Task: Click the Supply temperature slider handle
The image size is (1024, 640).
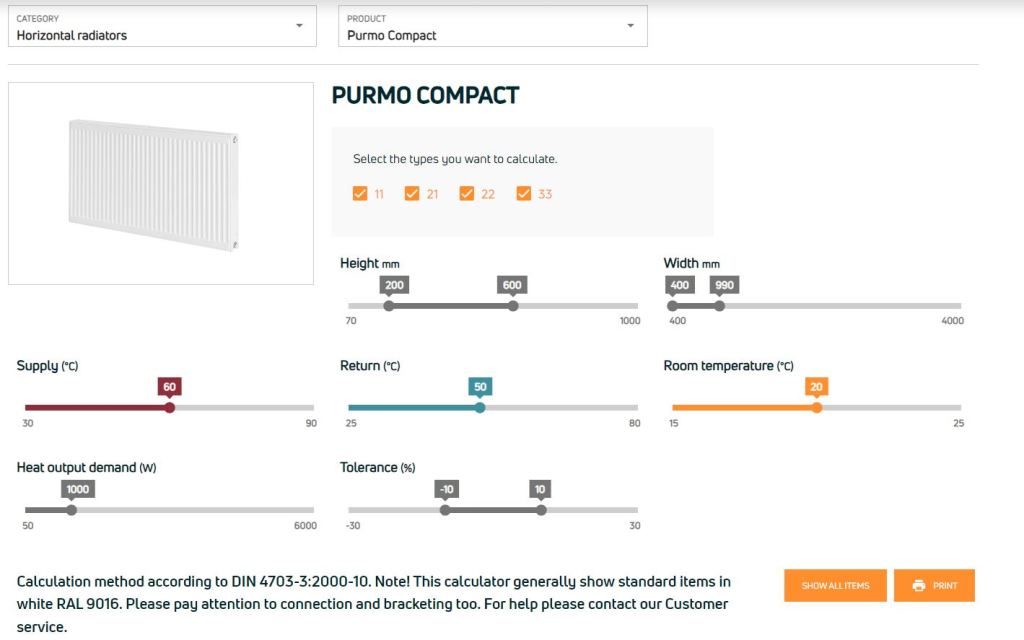Action: (170, 408)
